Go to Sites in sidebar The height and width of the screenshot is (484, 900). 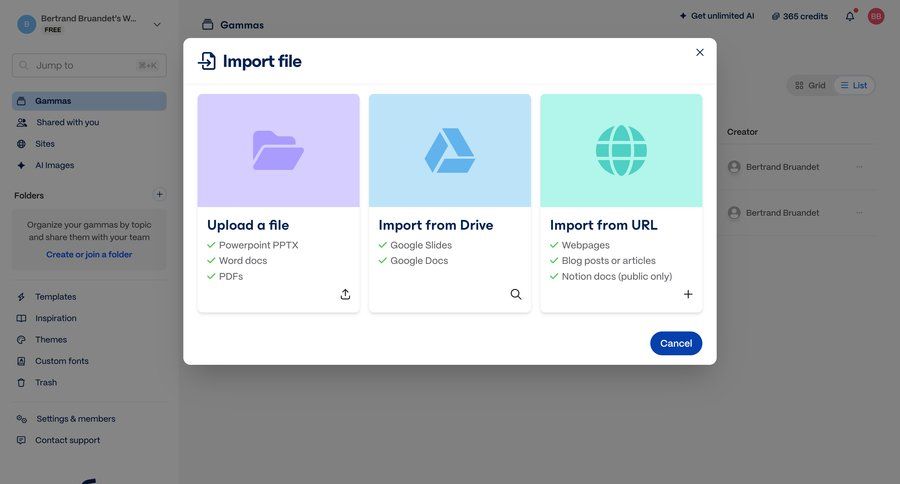[x=45, y=144]
